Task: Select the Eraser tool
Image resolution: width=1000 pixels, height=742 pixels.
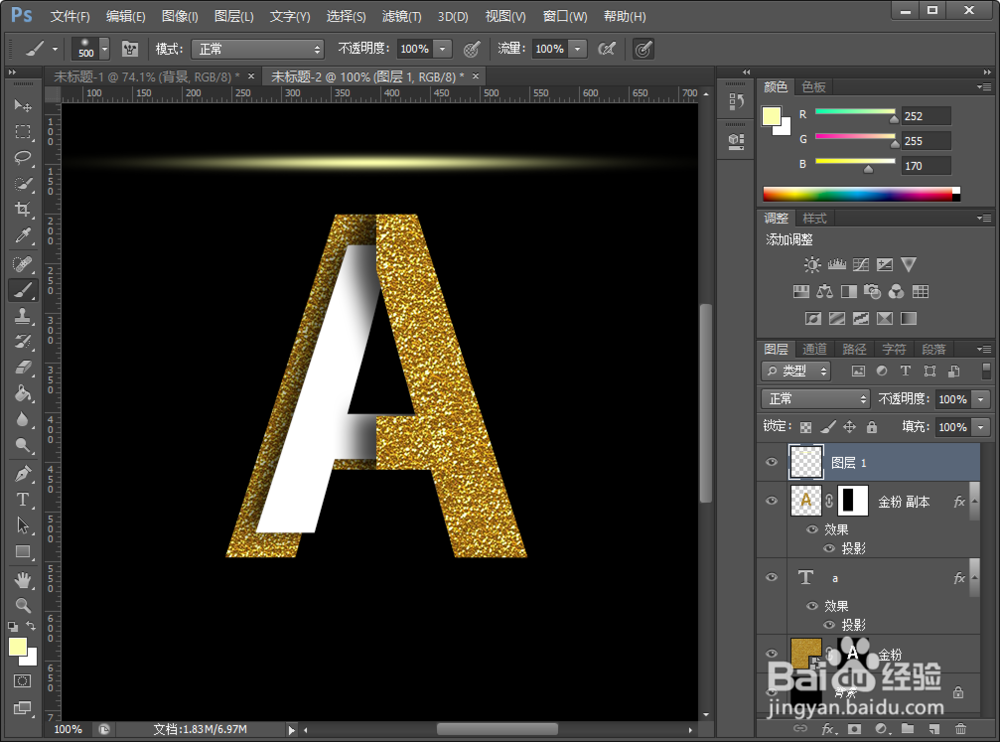Action: tap(23, 367)
